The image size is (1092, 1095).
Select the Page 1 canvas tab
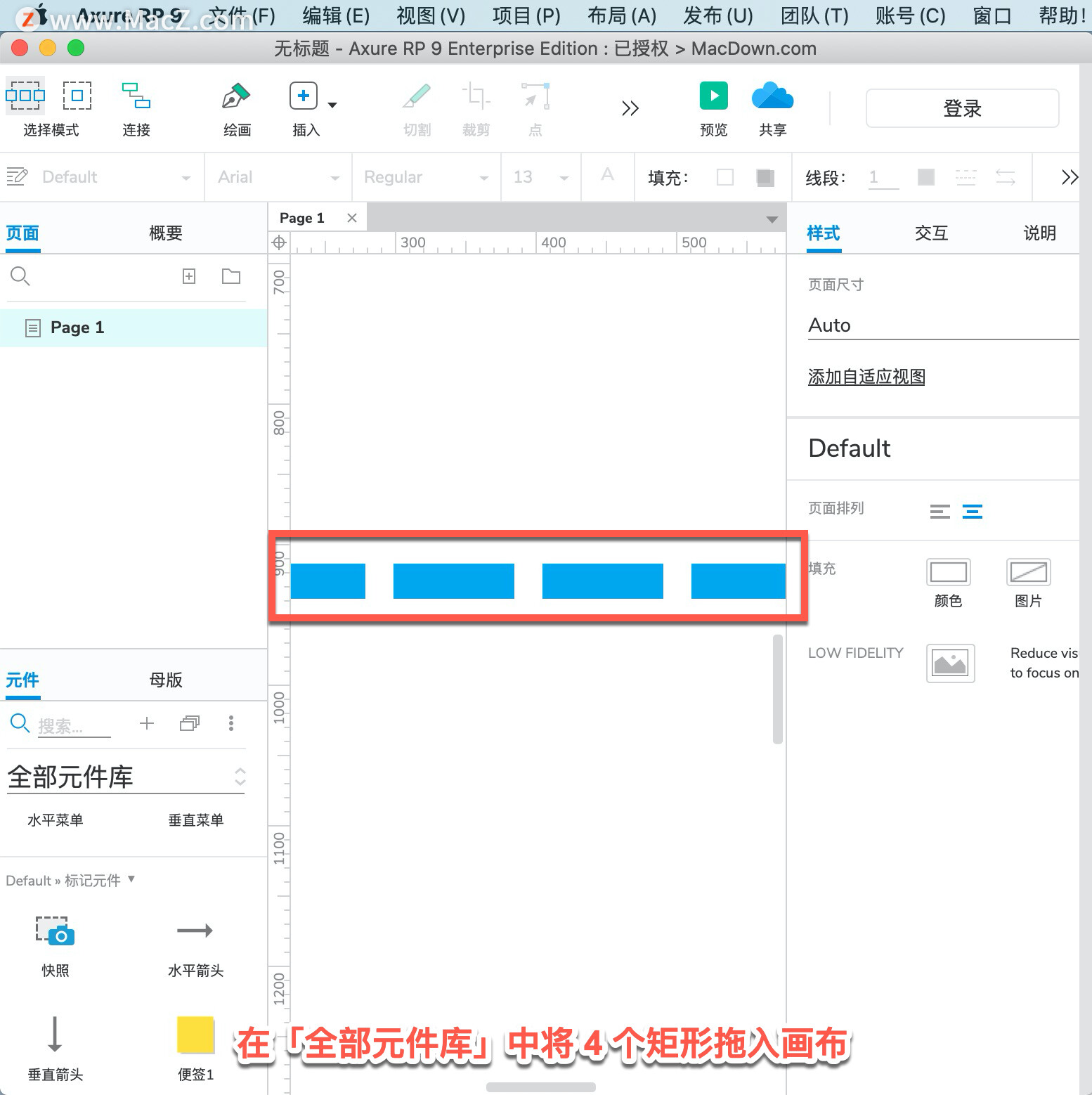pyautogui.click(x=302, y=218)
